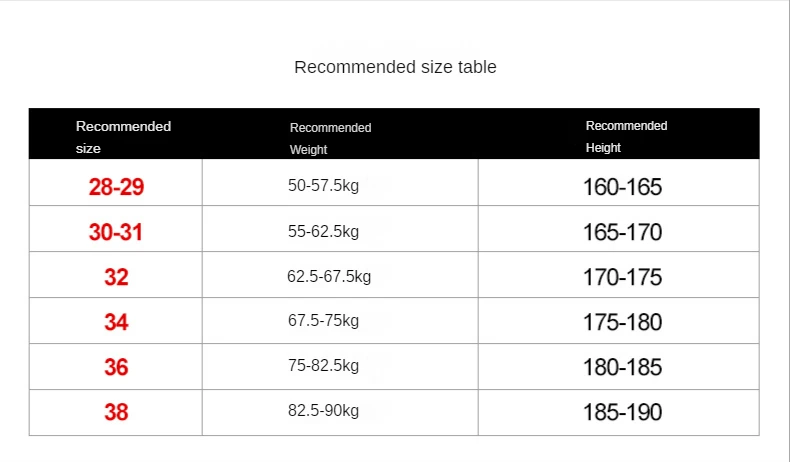This screenshot has height=462, width=790.
Task: Click the red 30-31 size cell
Action: (x=116, y=232)
